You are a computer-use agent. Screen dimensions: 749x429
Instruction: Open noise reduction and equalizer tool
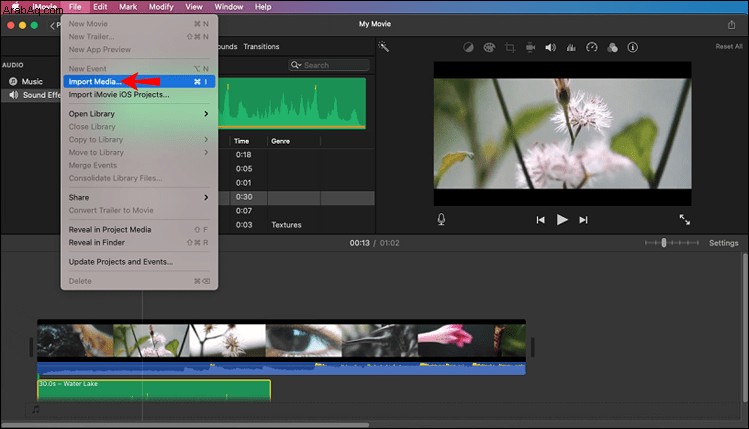tap(571, 47)
